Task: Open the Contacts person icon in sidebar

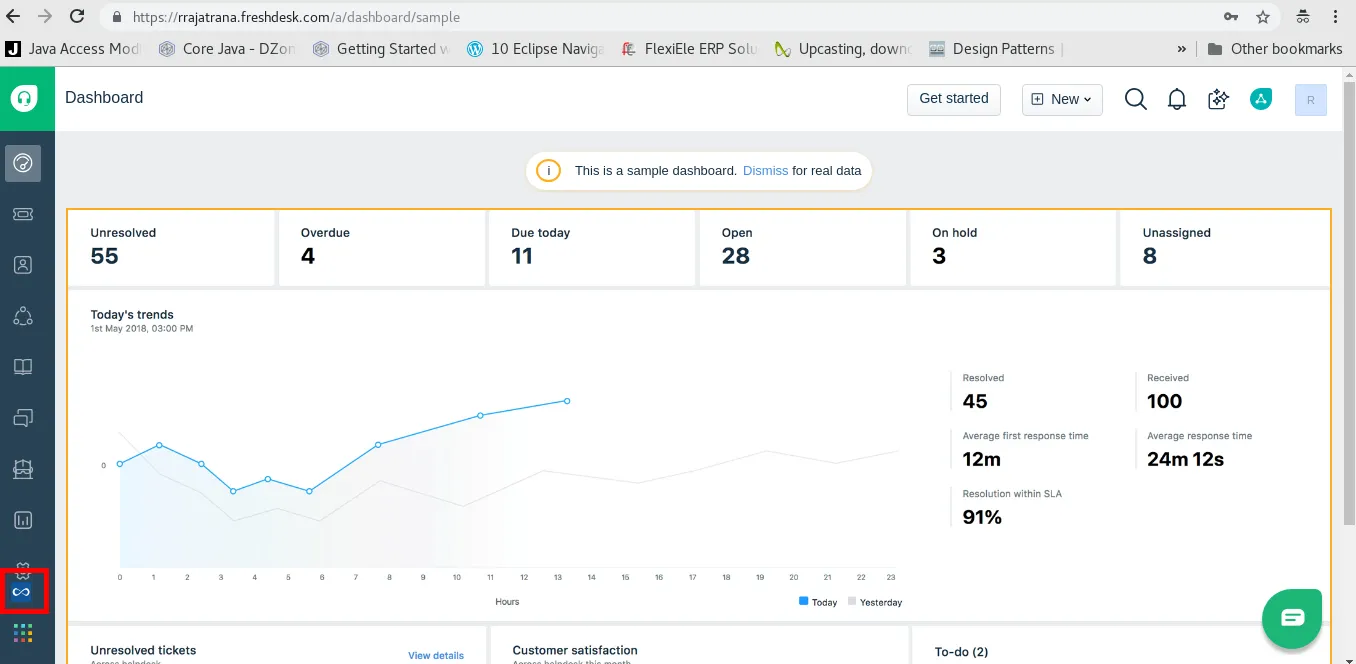Action: click(23, 265)
